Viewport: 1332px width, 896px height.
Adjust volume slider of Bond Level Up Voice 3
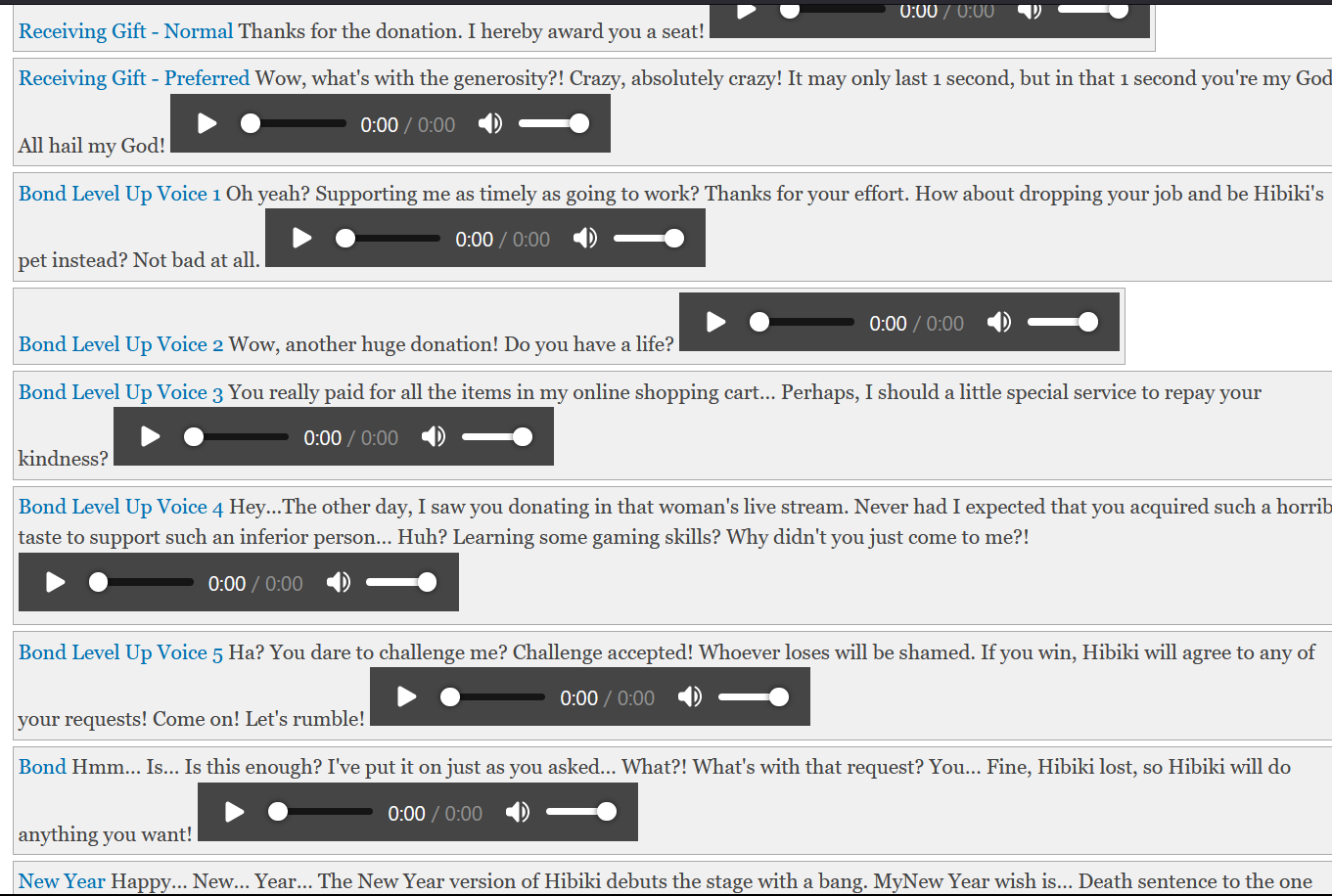click(497, 436)
